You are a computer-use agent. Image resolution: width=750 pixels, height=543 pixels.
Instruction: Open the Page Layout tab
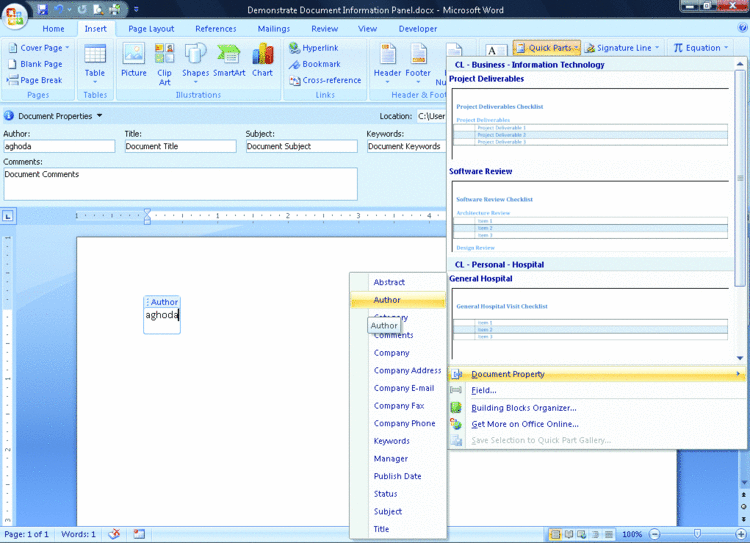coord(151,29)
